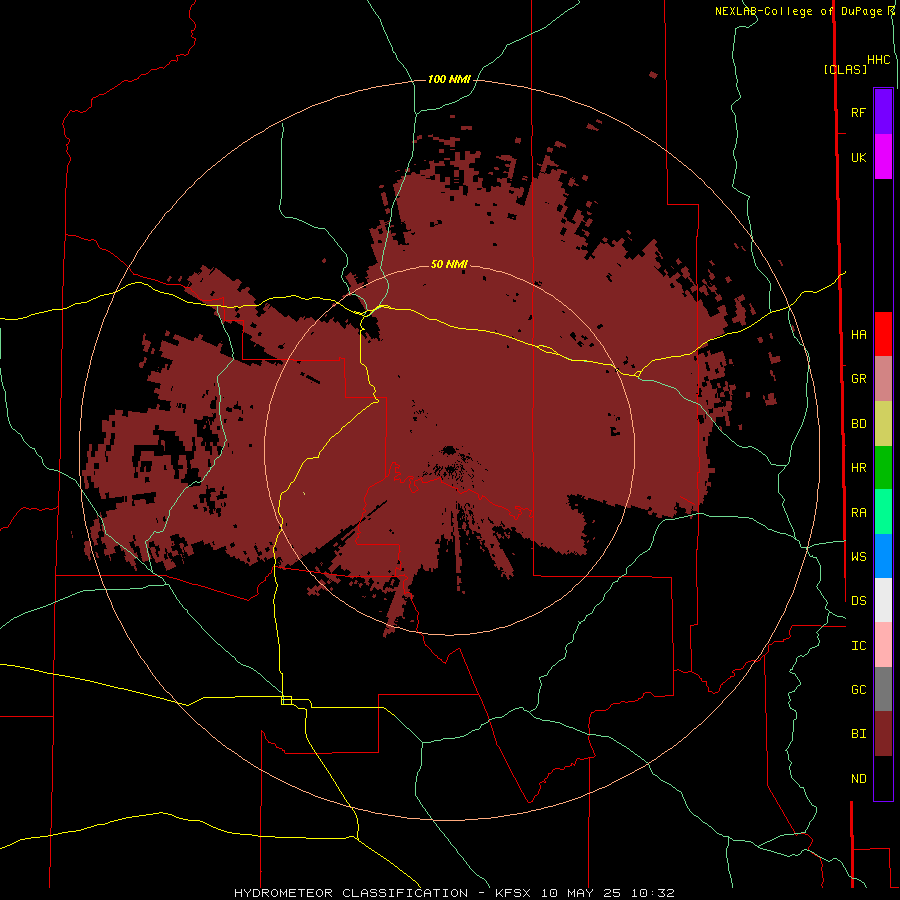Click the "NEXLAB-College of DuPage" credit text
900x900 pixels.
797,11
